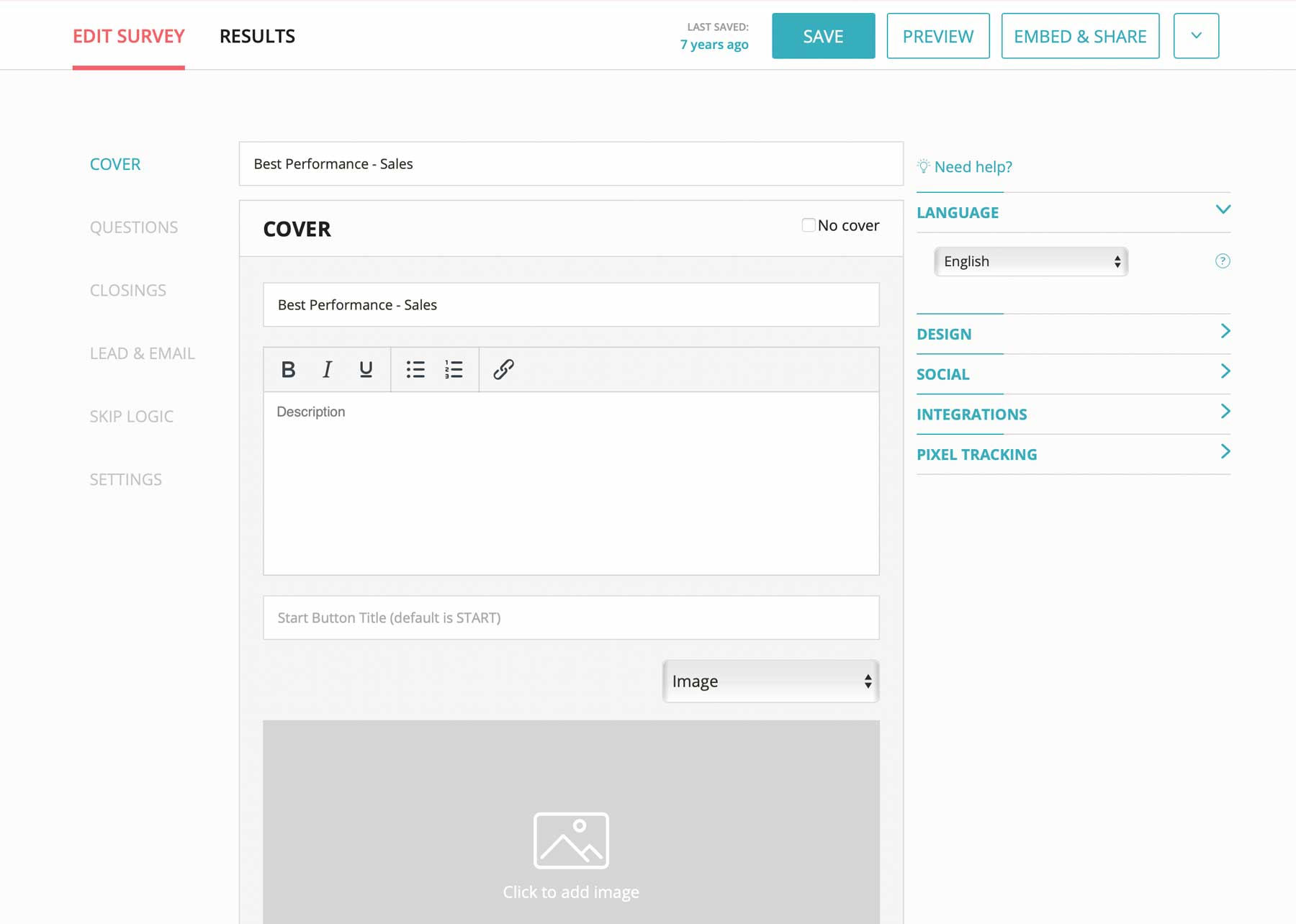Switch to the EDIT SURVEY tab
1296x924 pixels.
click(129, 36)
